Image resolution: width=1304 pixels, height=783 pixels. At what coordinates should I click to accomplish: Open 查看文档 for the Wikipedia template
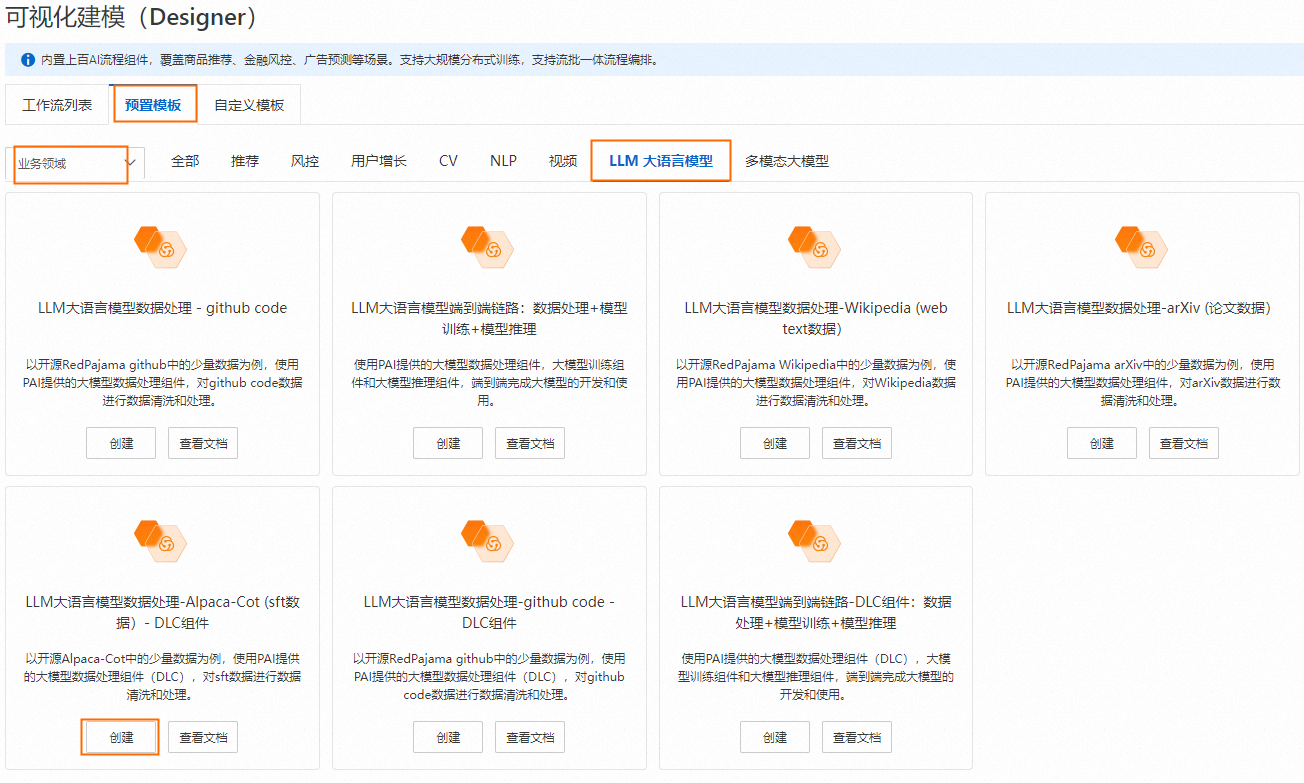[x=857, y=443]
